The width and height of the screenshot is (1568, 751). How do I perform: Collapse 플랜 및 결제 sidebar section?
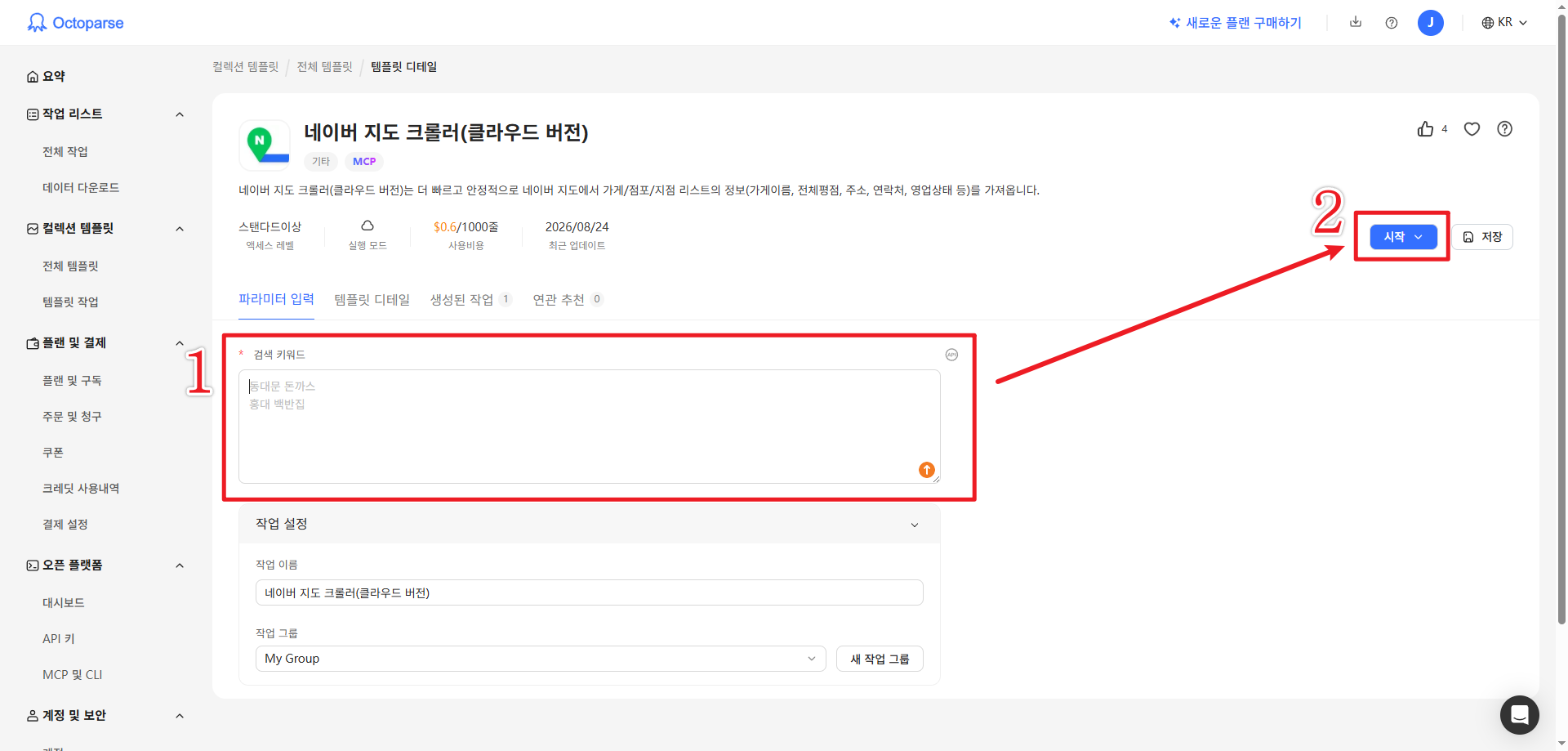(x=180, y=343)
